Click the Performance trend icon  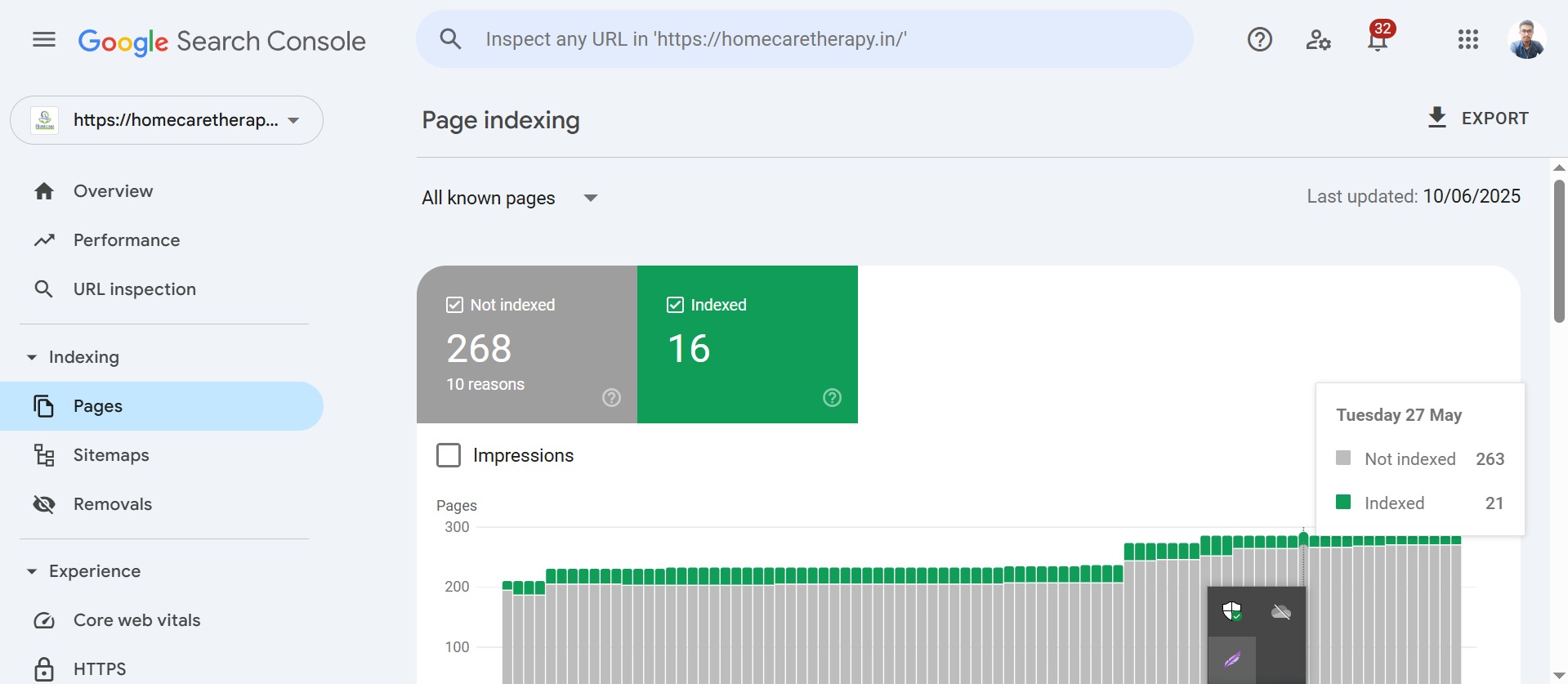[x=44, y=240]
